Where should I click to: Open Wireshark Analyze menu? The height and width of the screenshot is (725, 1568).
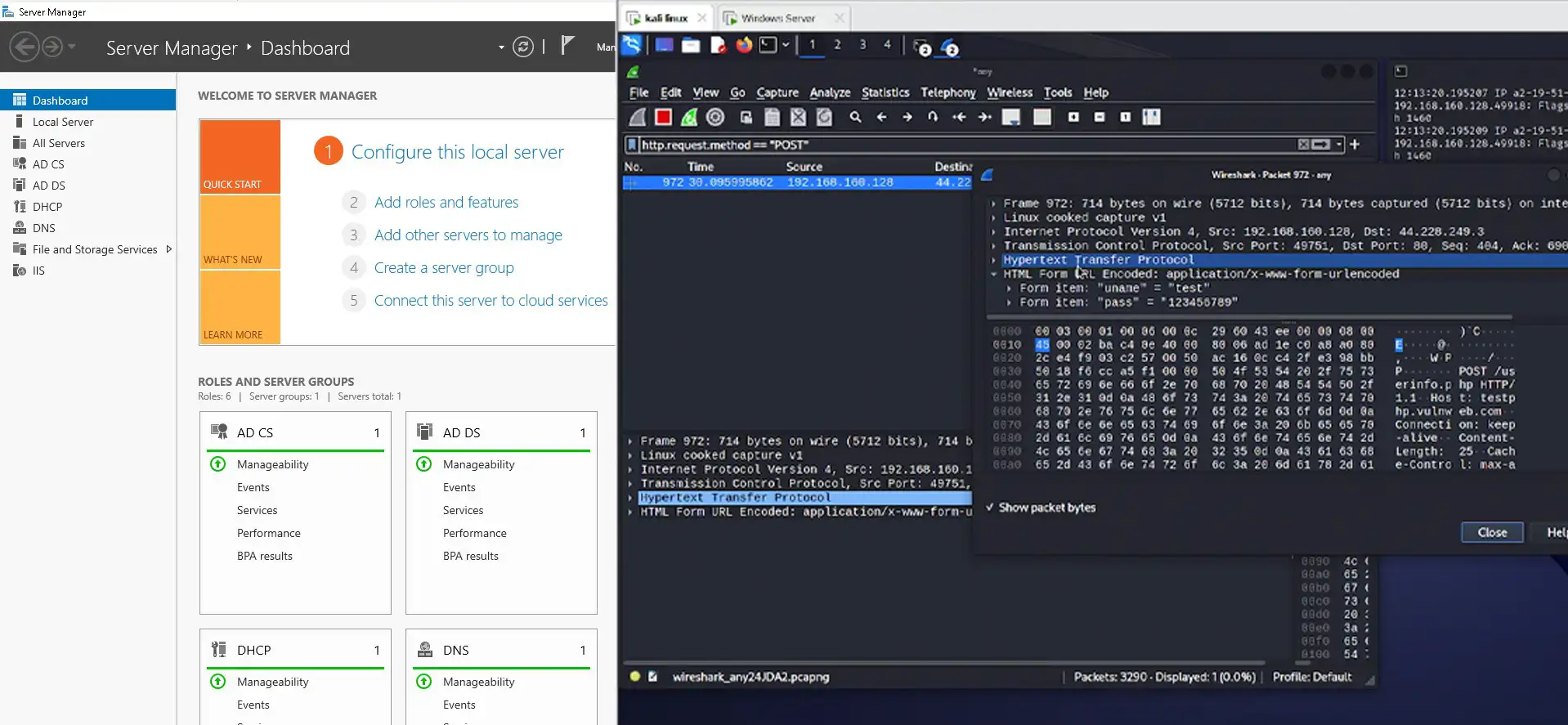tap(830, 92)
